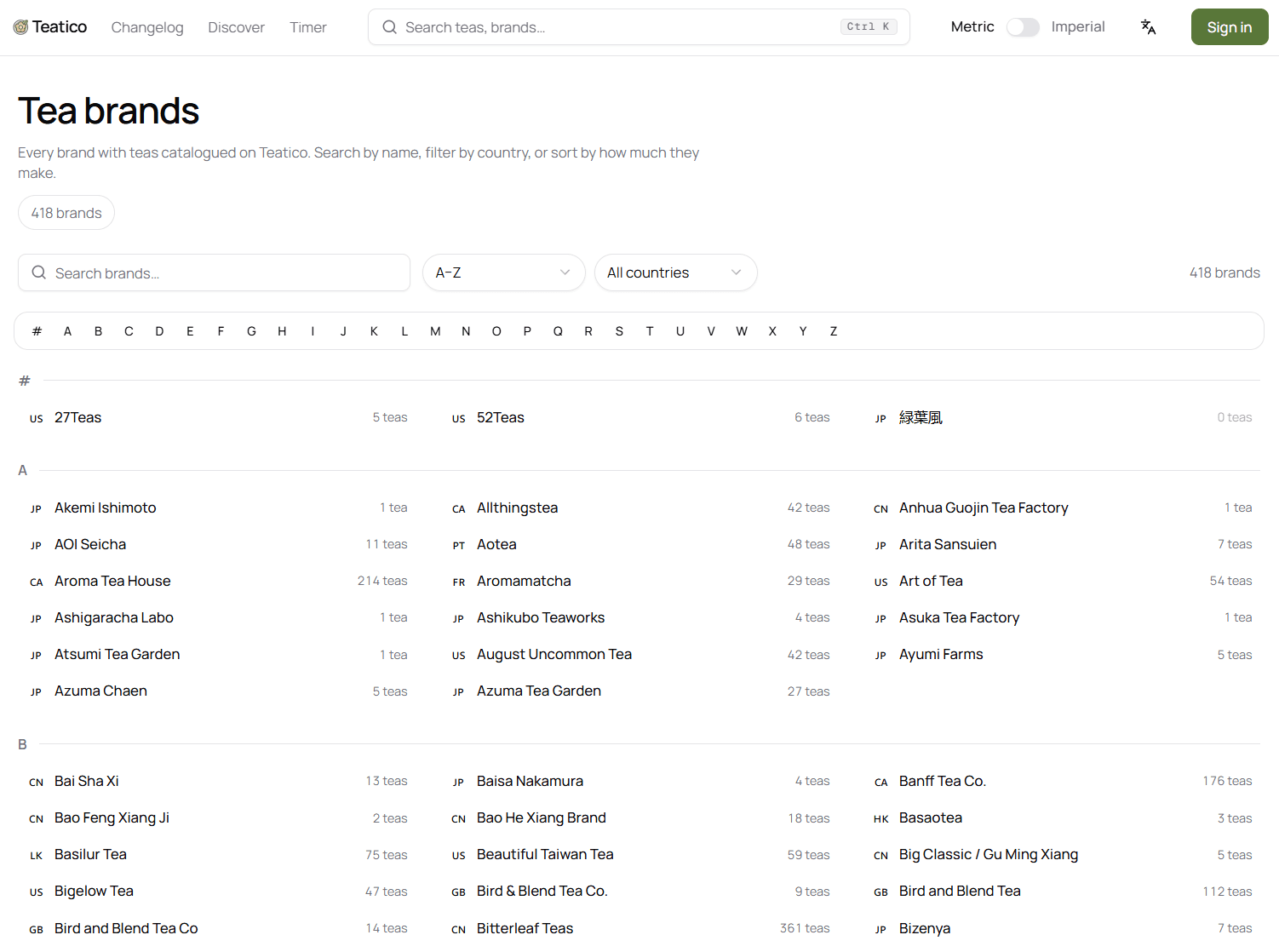This screenshot has height=952, width=1279.
Task: Click the Sign in button
Action: 1230,27
